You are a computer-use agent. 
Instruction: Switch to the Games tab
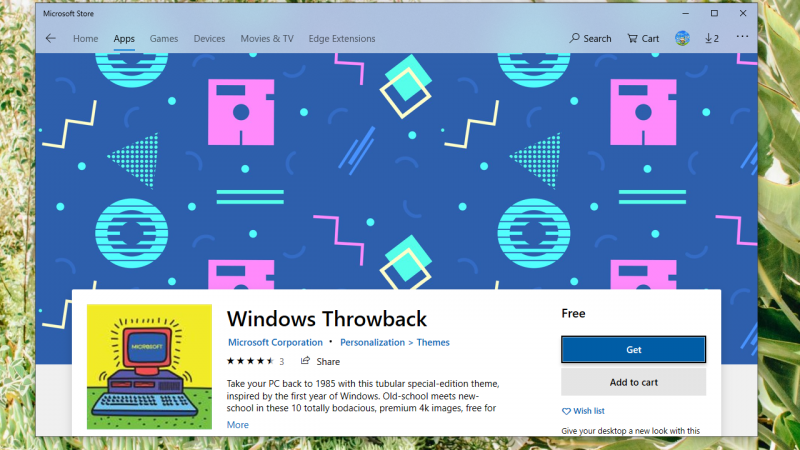click(164, 39)
